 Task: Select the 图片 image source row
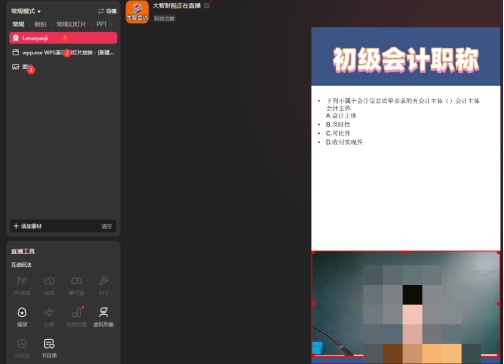point(63,67)
